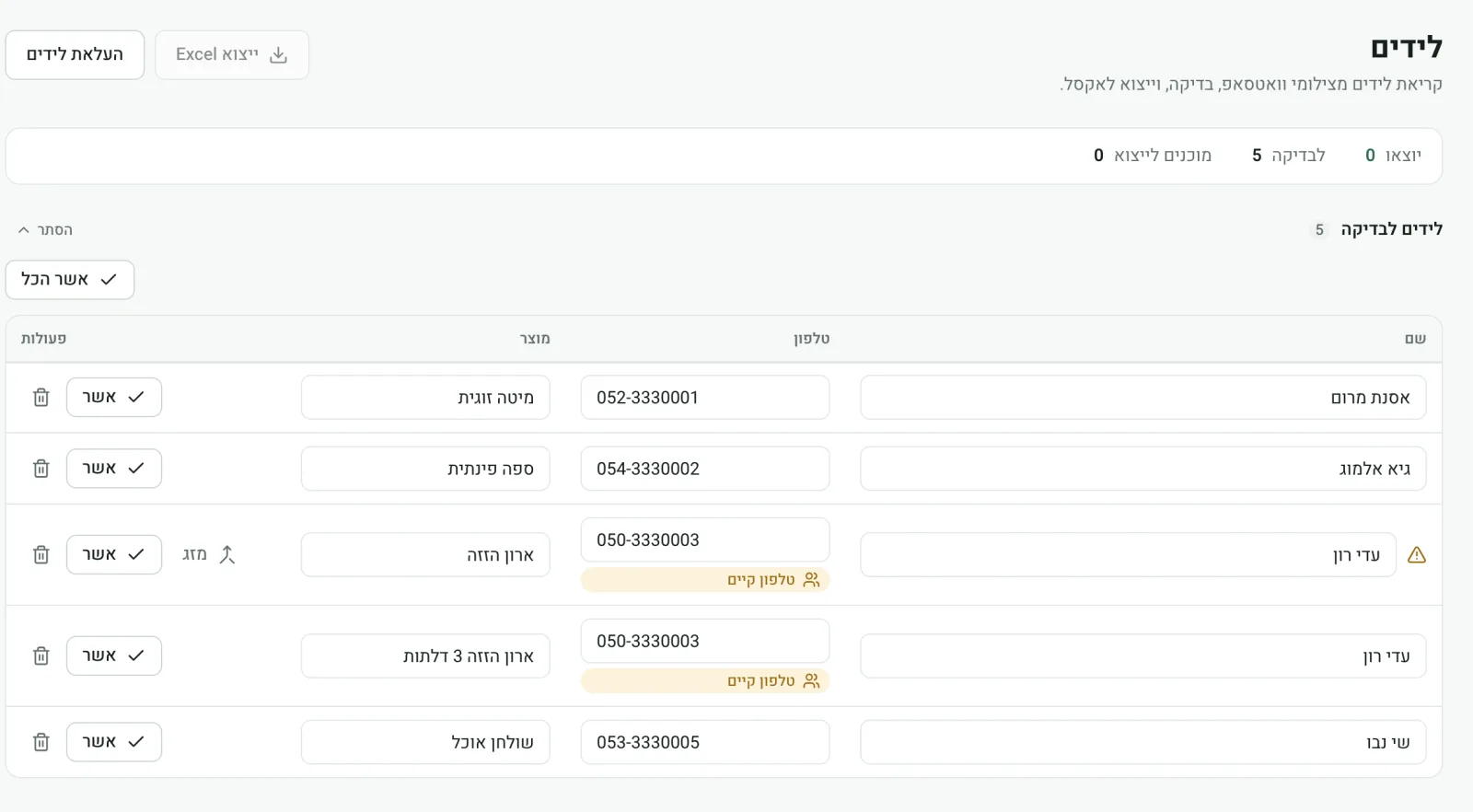Click the מוצר column header

[x=535, y=339]
